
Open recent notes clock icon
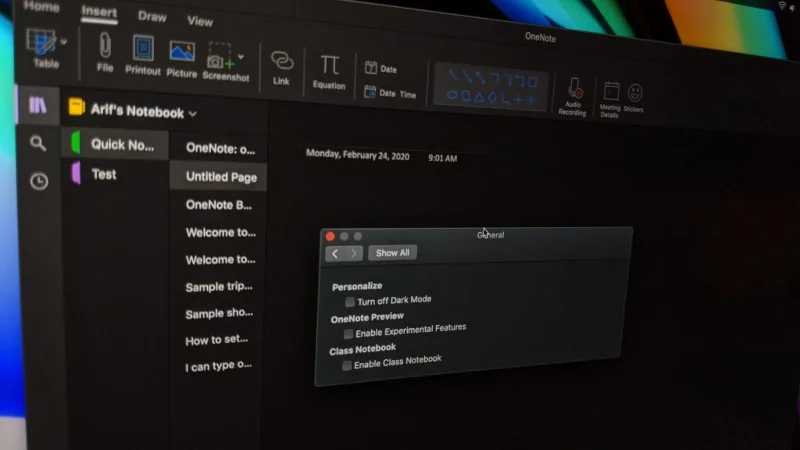tap(38, 181)
